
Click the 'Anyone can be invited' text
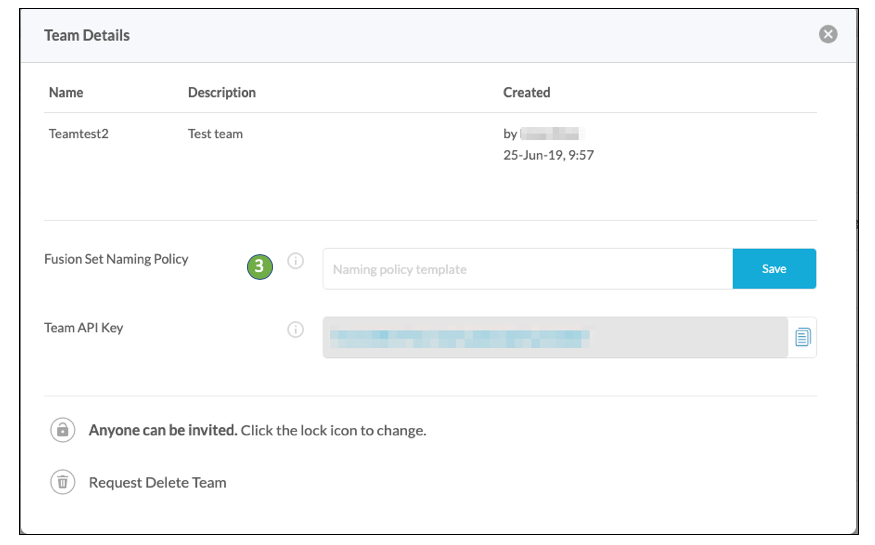coord(163,430)
